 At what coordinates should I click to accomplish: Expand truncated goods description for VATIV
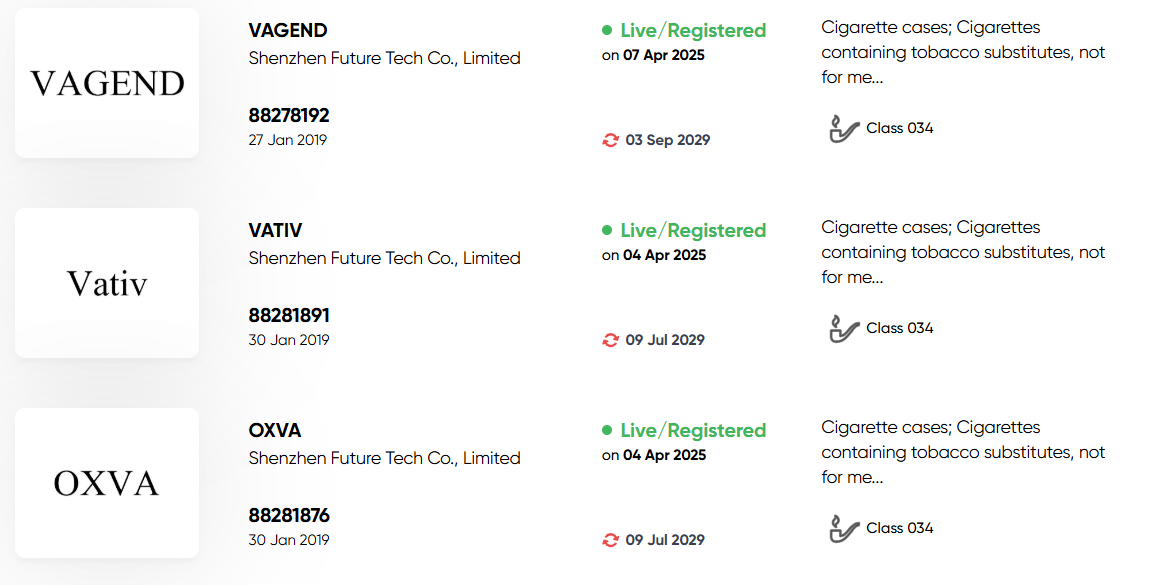(x=963, y=252)
